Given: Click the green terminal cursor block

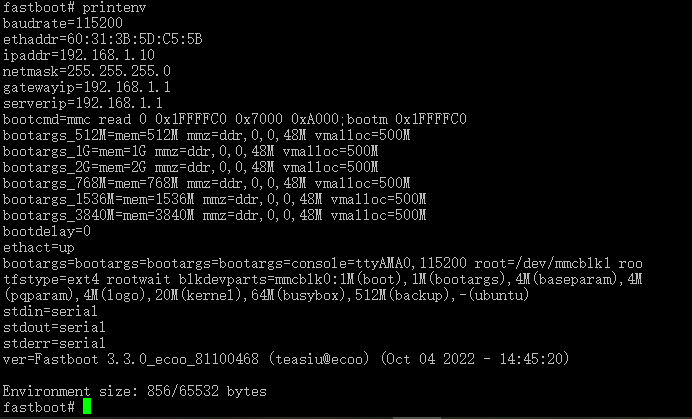Looking at the screenshot, I should pyautogui.click(x=87, y=406).
